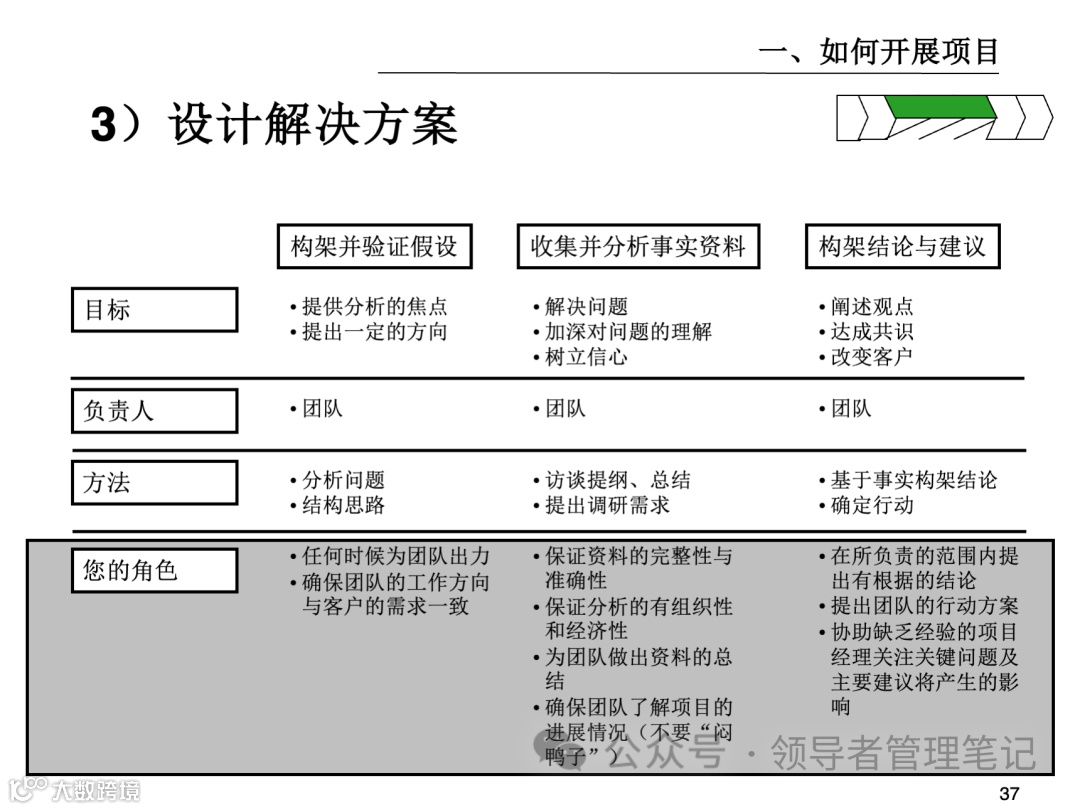The width and height of the screenshot is (1080, 810).
Task: Click the green progress chevron segment
Action: pyautogui.click(x=941, y=107)
